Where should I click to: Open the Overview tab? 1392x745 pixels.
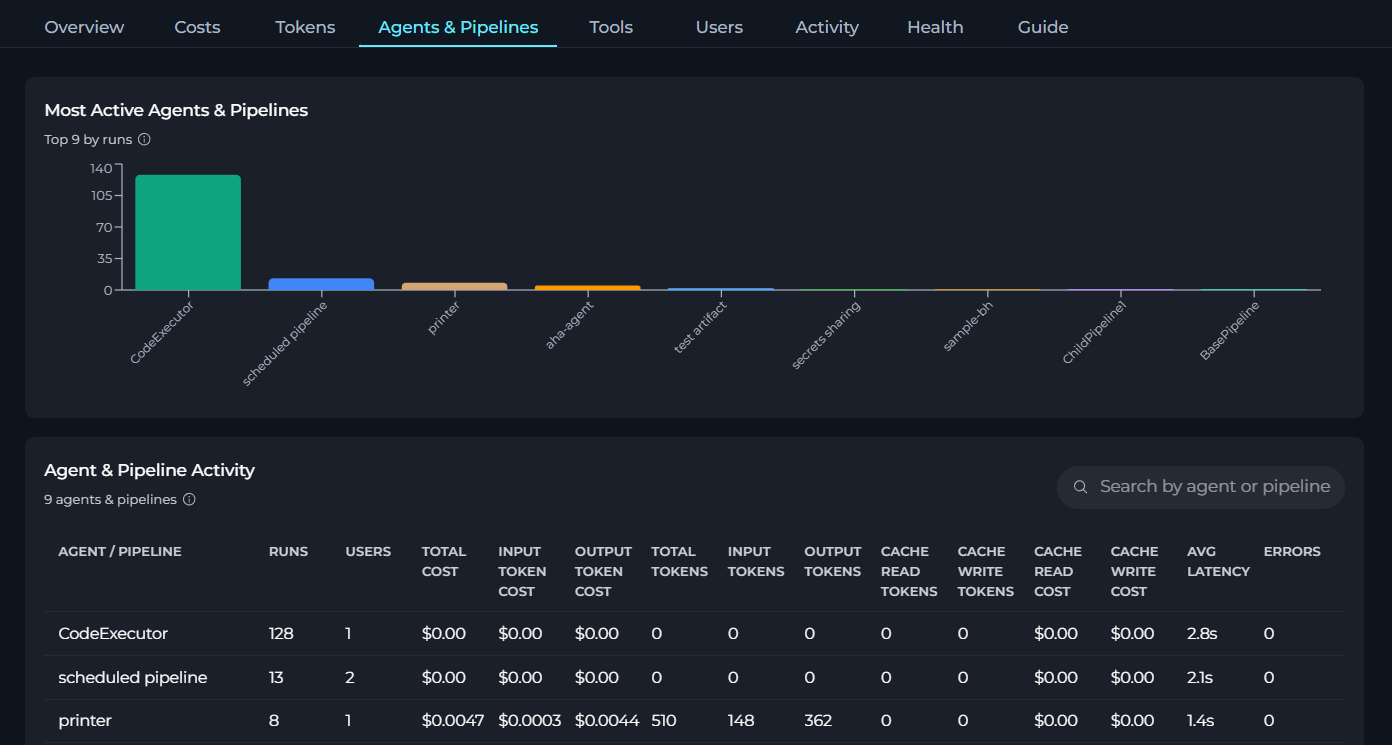click(84, 27)
